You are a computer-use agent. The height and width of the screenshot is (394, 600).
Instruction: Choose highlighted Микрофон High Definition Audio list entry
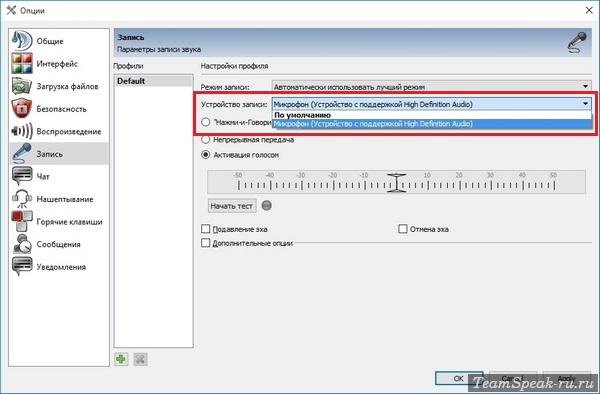(x=432, y=124)
